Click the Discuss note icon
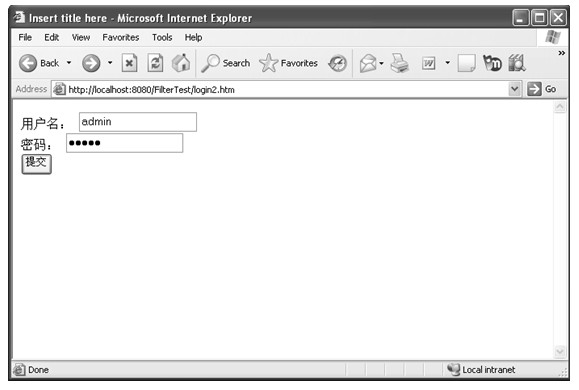This screenshot has width=579, height=390. tap(466, 63)
